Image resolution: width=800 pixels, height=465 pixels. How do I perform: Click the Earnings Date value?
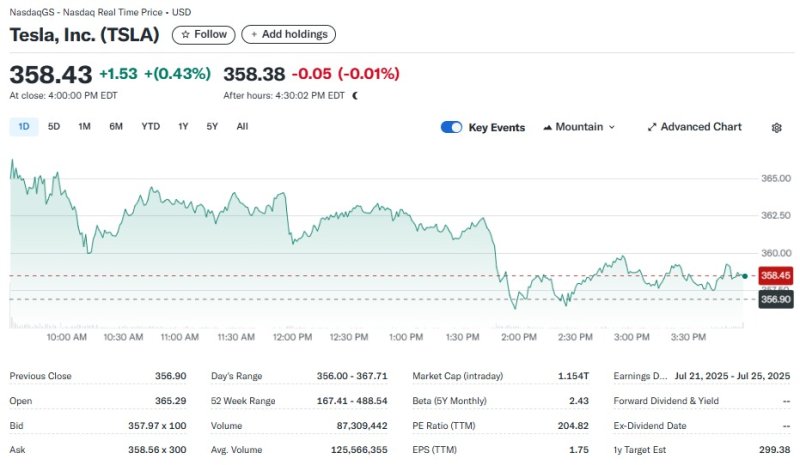click(x=732, y=376)
